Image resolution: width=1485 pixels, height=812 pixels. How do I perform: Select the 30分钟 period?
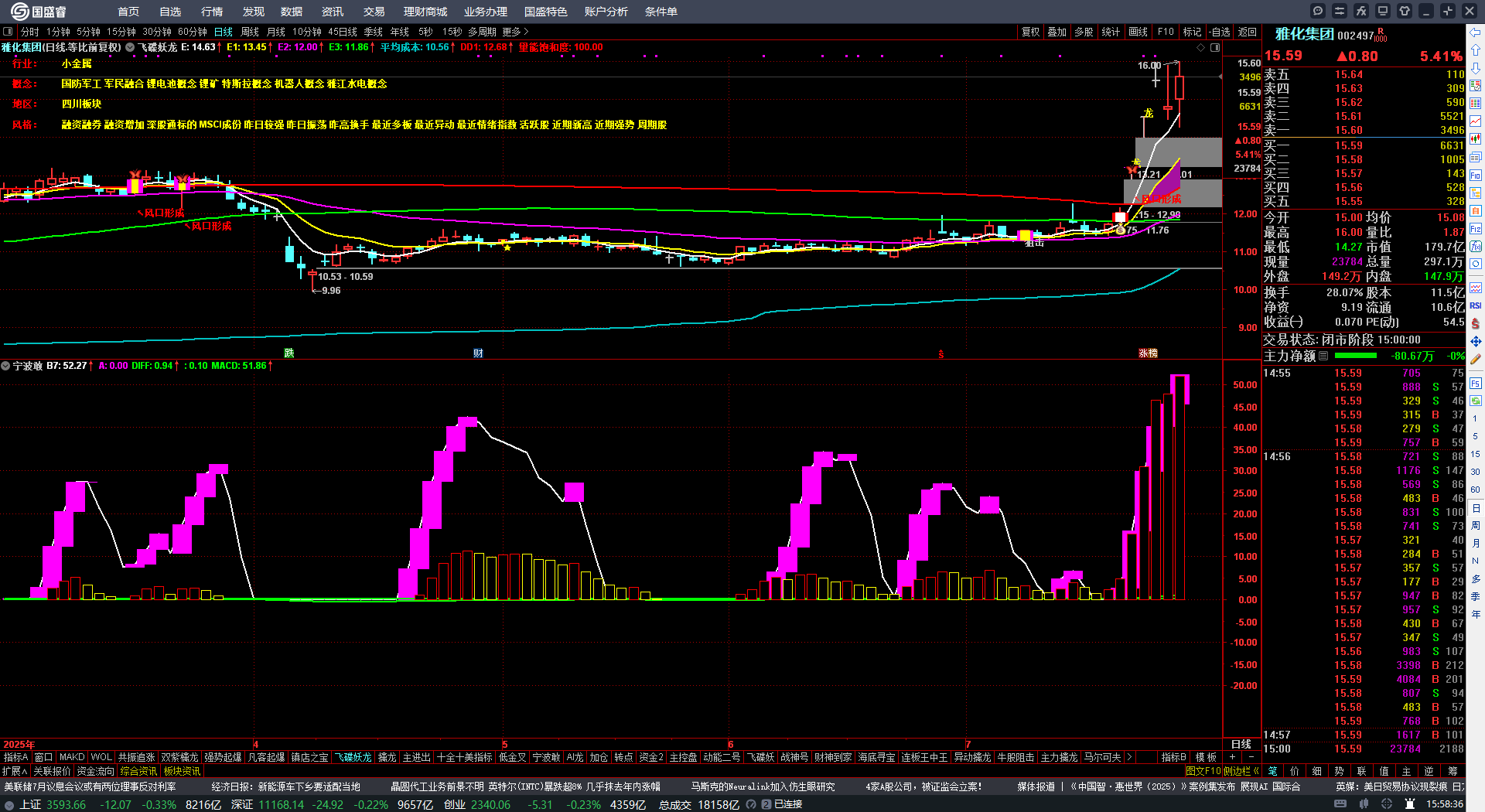coord(156,32)
